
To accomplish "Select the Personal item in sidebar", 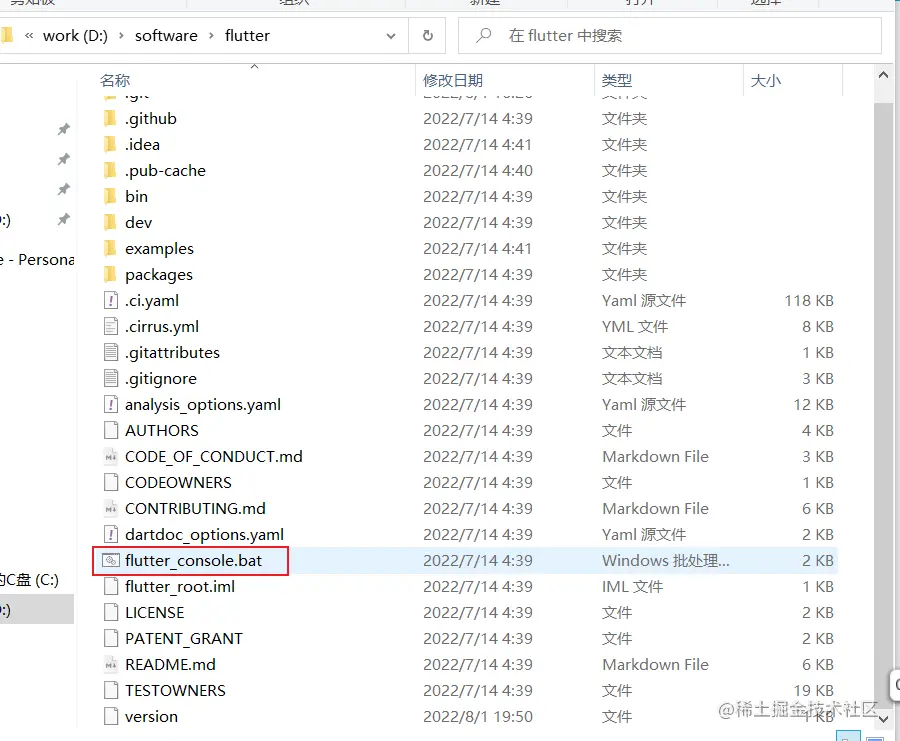I will pos(37,260).
